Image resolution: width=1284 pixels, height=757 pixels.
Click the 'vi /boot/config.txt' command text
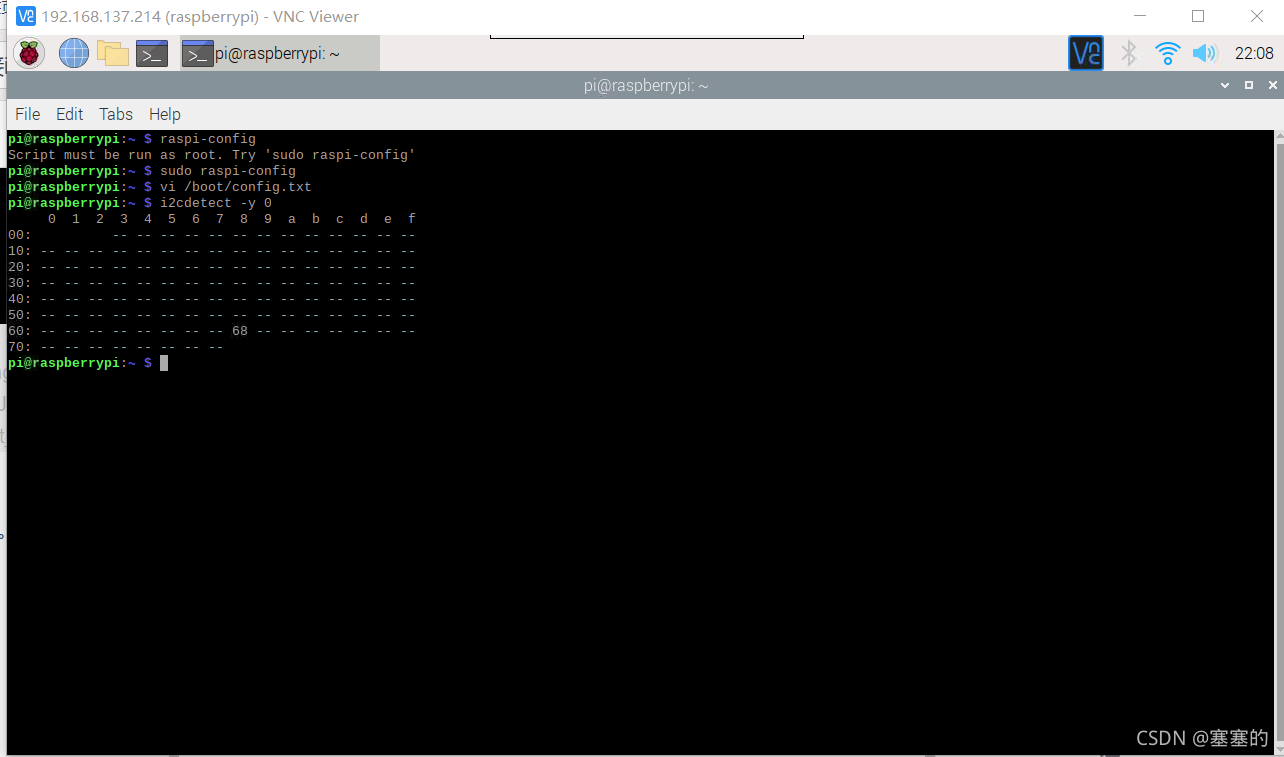tap(236, 187)
